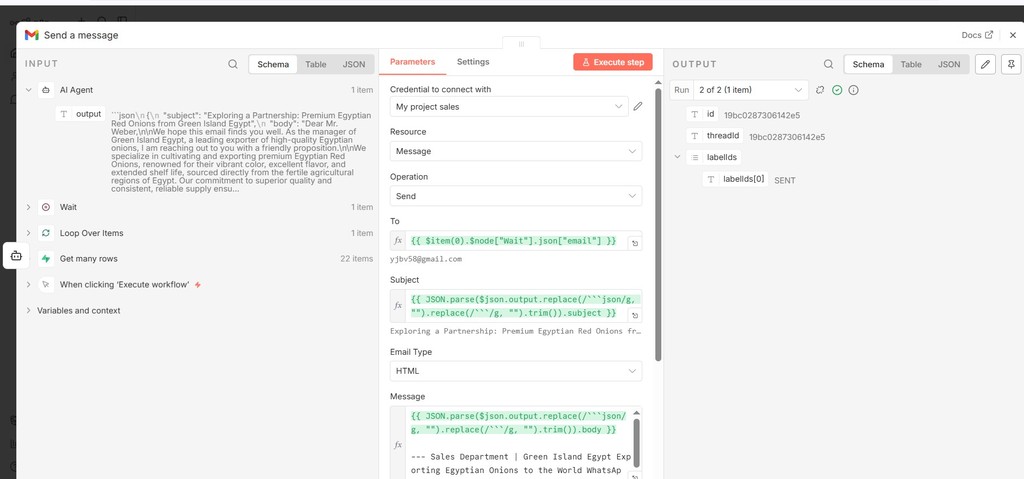The image size is (1024, 479).
Task: Click the red lightning bolt trigger indicator
Action: [198, 285]
